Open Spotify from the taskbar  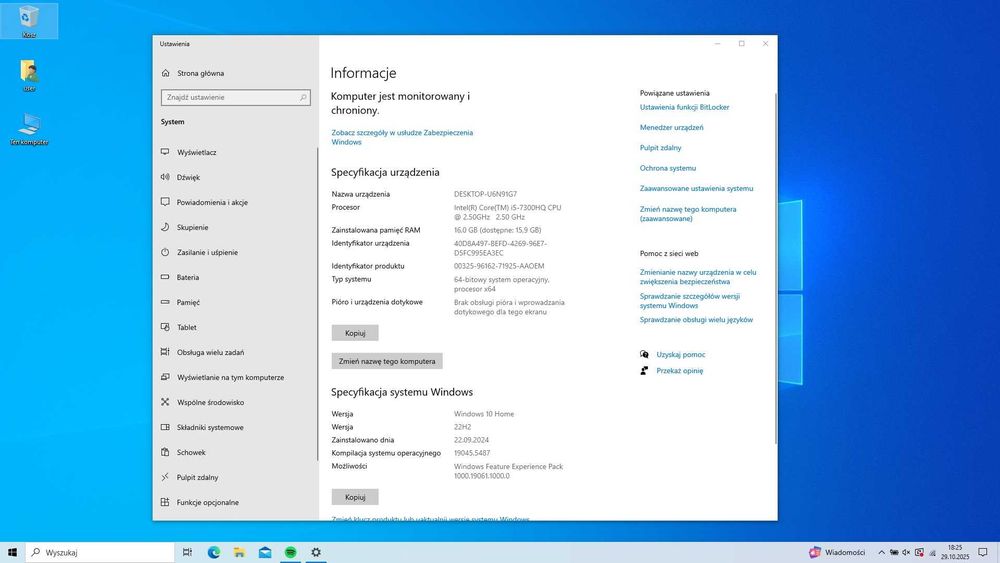290,552
